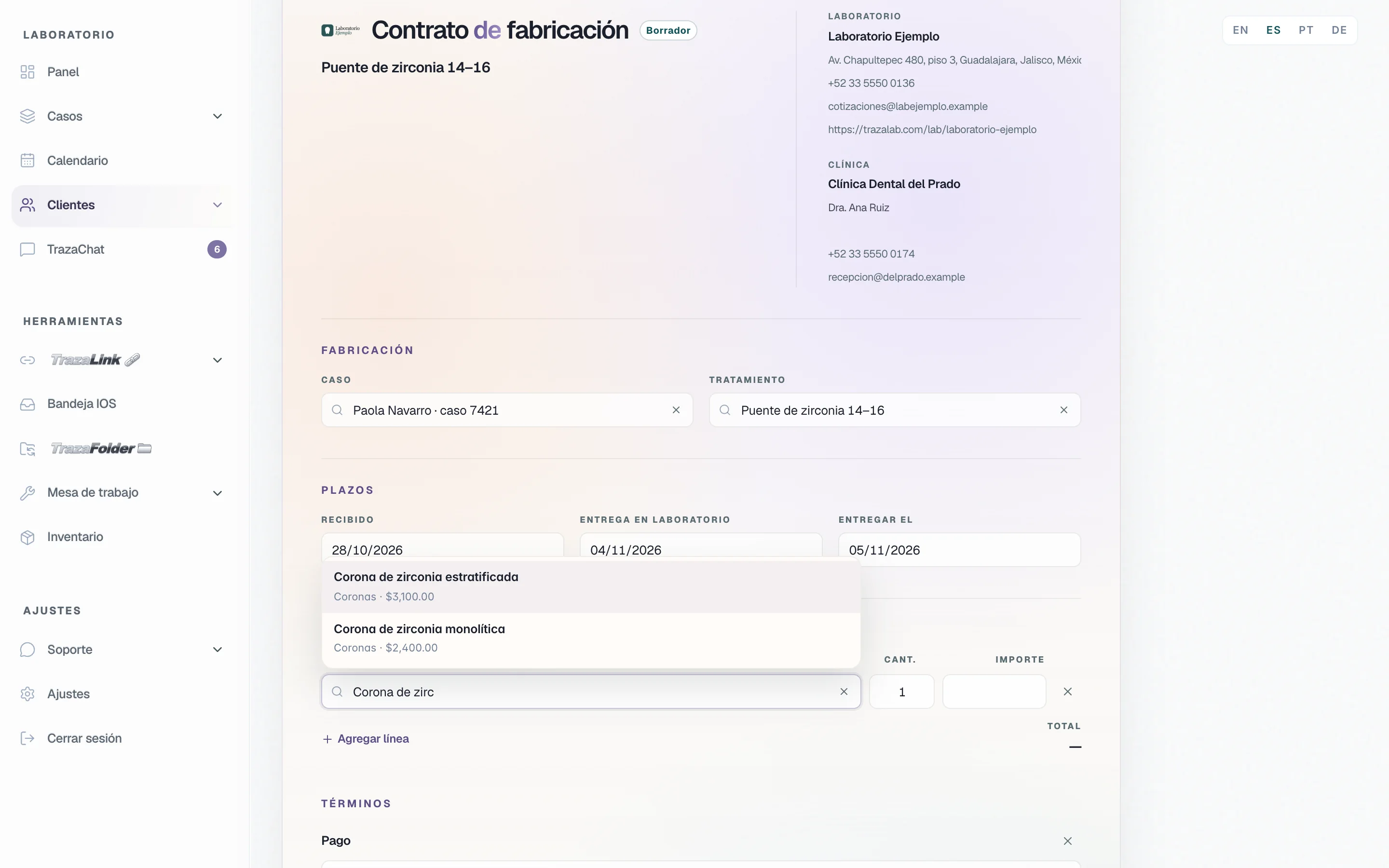Expand the Clientes submenu chevron
The width and height of the screenshot is (1389, 868).
pyautogui.click(x=218, y=205)
